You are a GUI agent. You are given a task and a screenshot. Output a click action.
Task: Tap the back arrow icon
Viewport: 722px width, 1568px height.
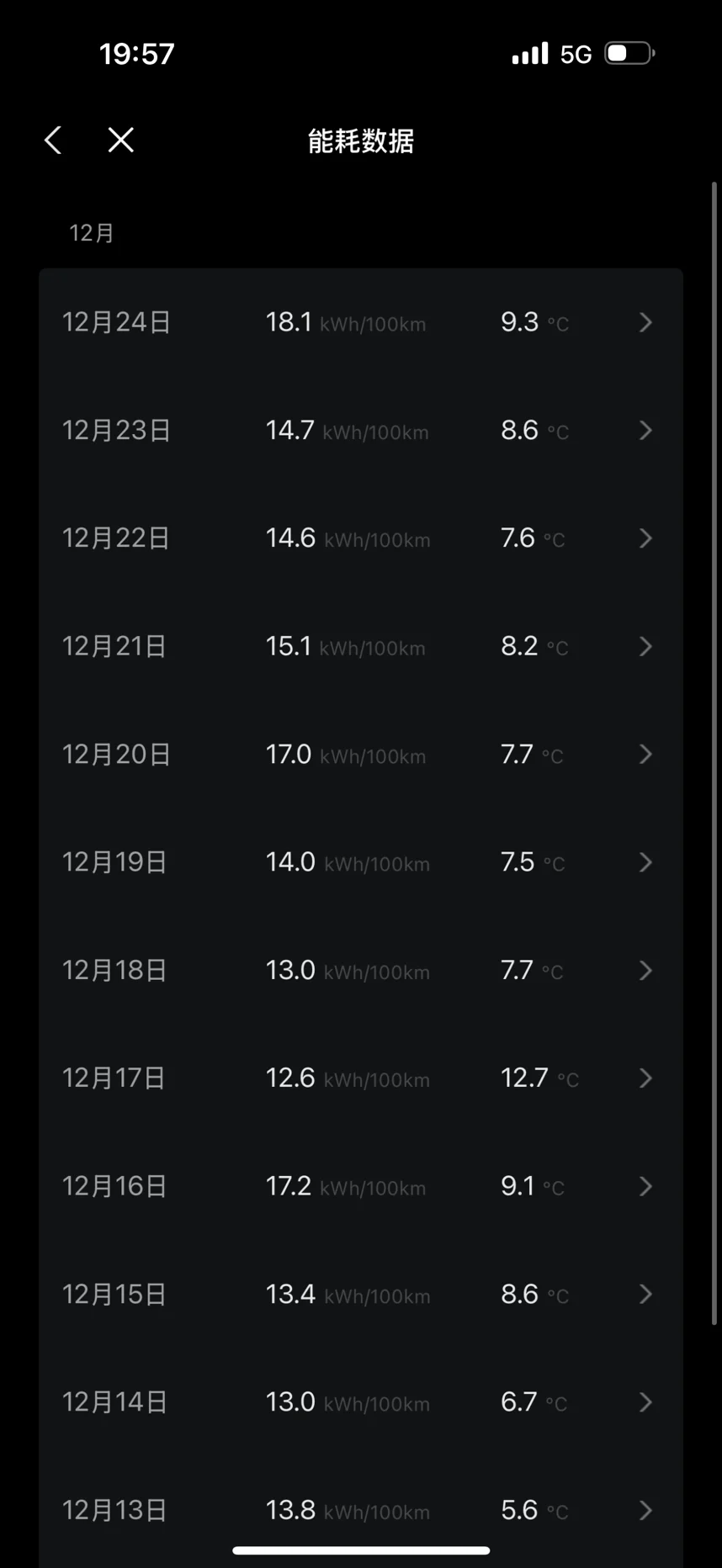click(x=53, y=140)
